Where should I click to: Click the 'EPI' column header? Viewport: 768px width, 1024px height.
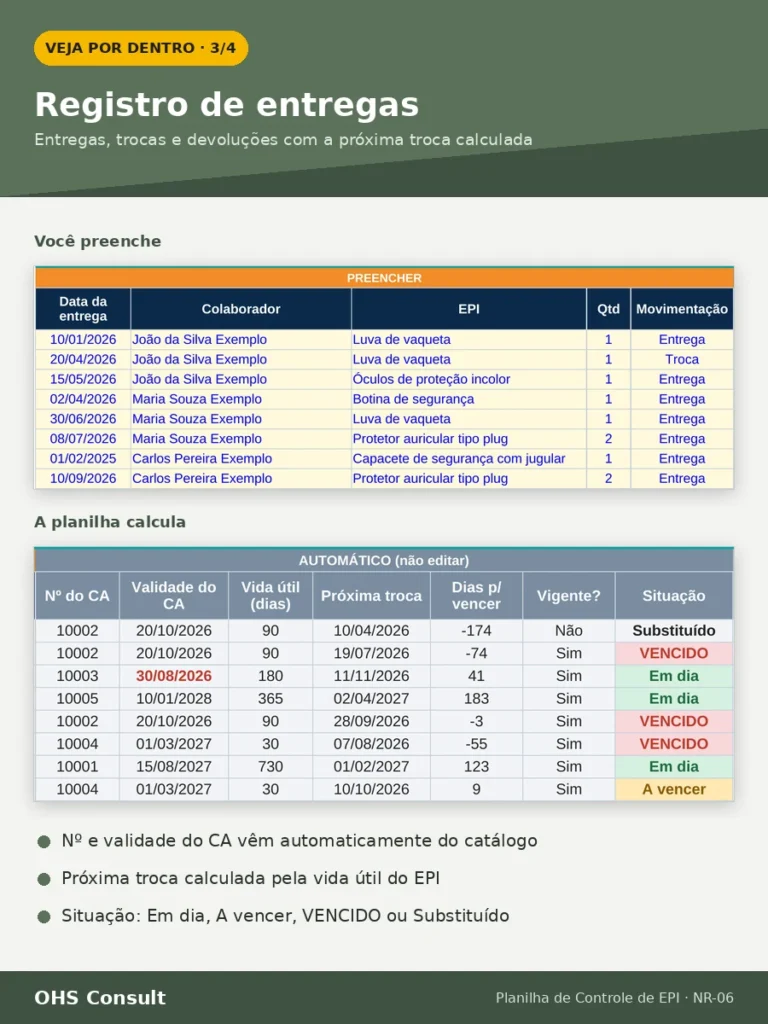(469, 309)
